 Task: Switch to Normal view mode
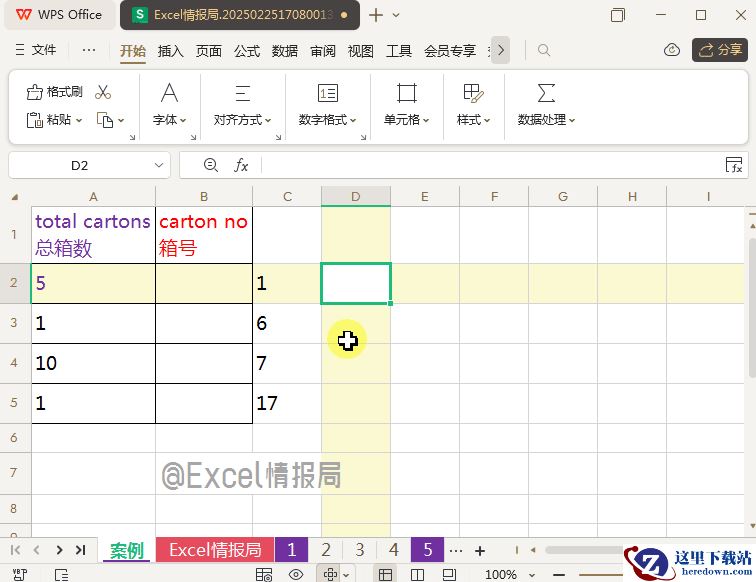click(x=385, y=575)
